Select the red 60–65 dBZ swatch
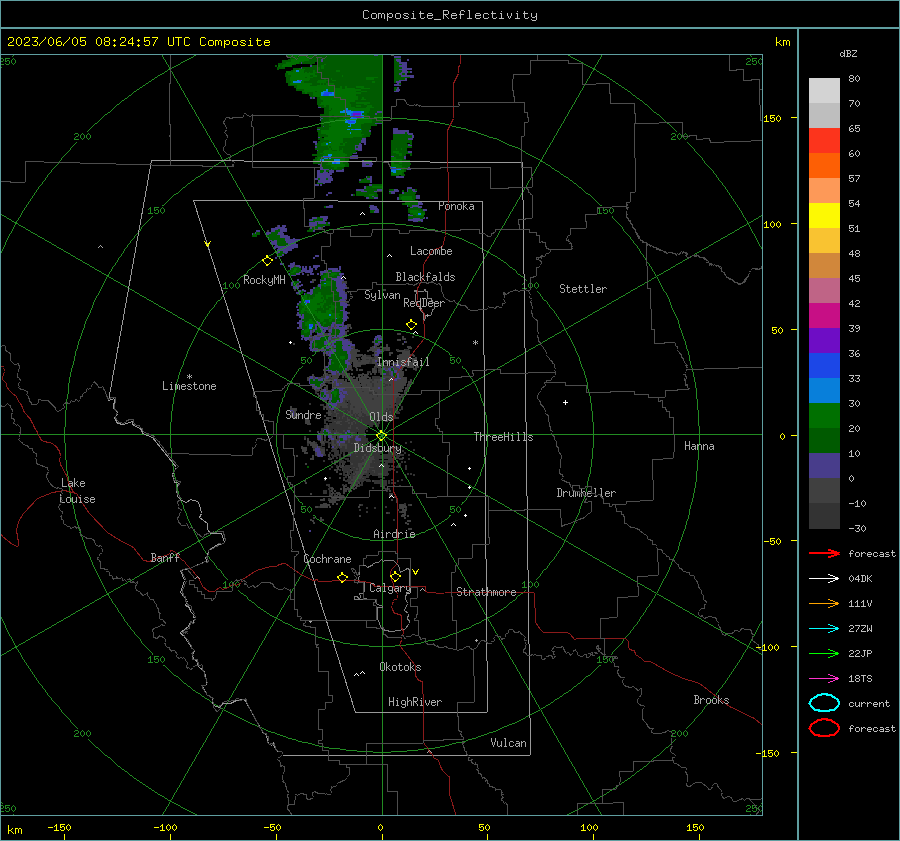The height and width of the screenshot is (841, 900). (x=824, y=141)
